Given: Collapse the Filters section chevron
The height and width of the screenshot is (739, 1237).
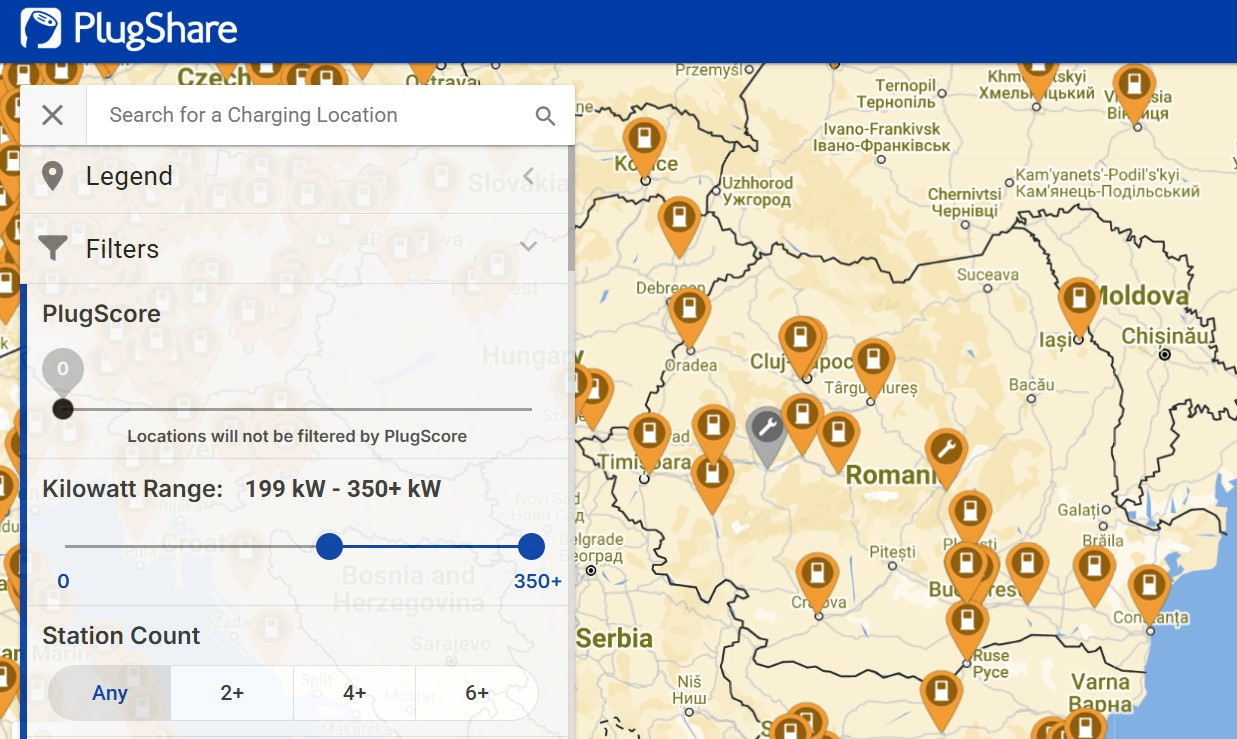Looking at the screenshot, I should 529,246.
